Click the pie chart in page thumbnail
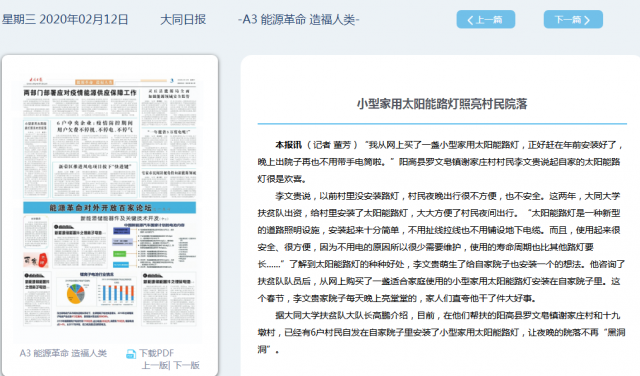640x376 pixels. coord(76,293)
